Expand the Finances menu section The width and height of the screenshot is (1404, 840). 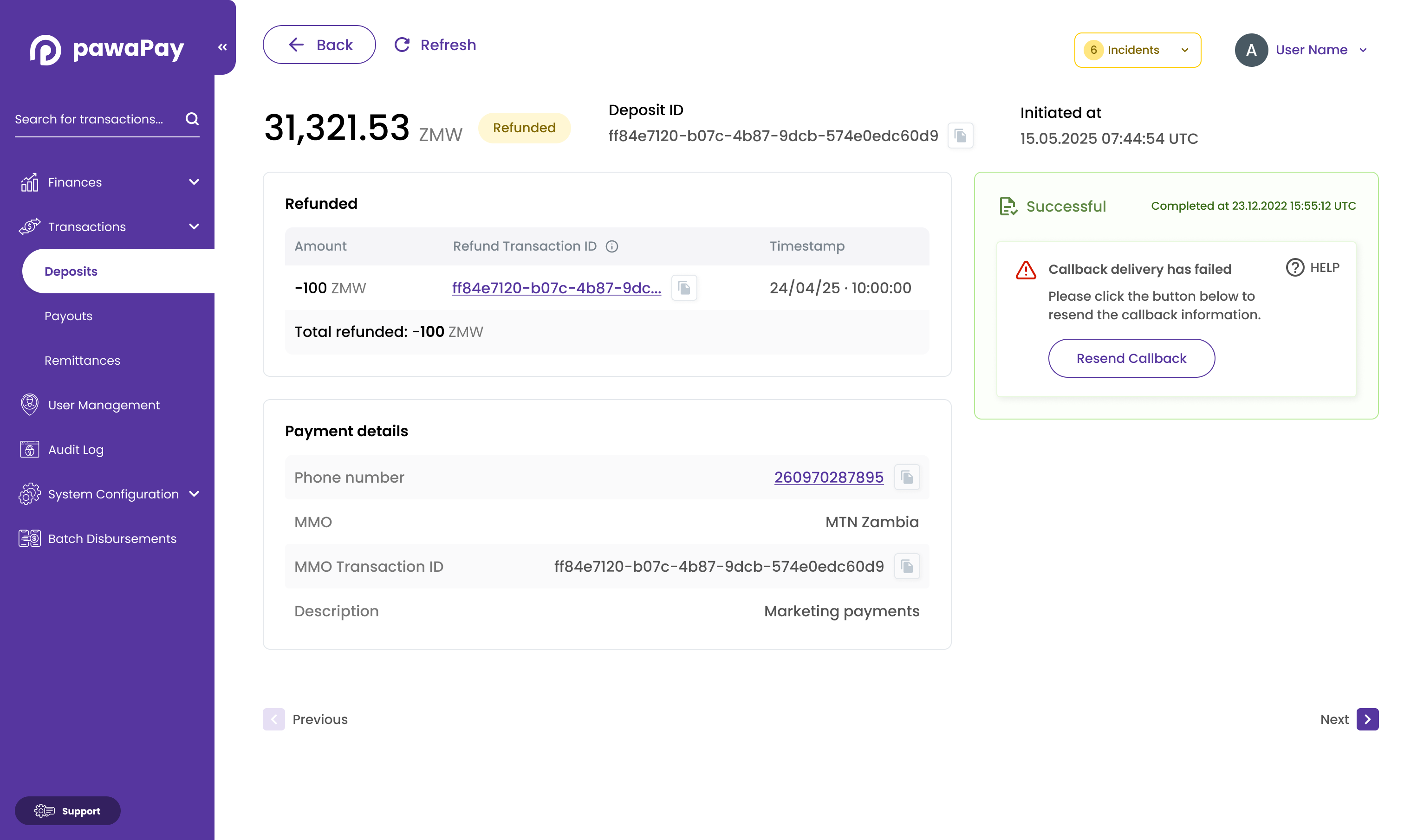194,182
